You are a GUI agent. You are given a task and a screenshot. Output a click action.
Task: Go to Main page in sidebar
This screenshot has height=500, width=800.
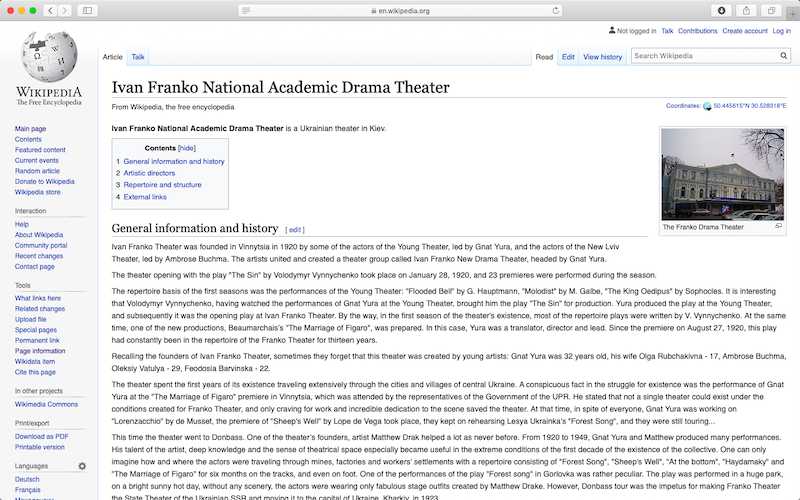tap(30, 129)
